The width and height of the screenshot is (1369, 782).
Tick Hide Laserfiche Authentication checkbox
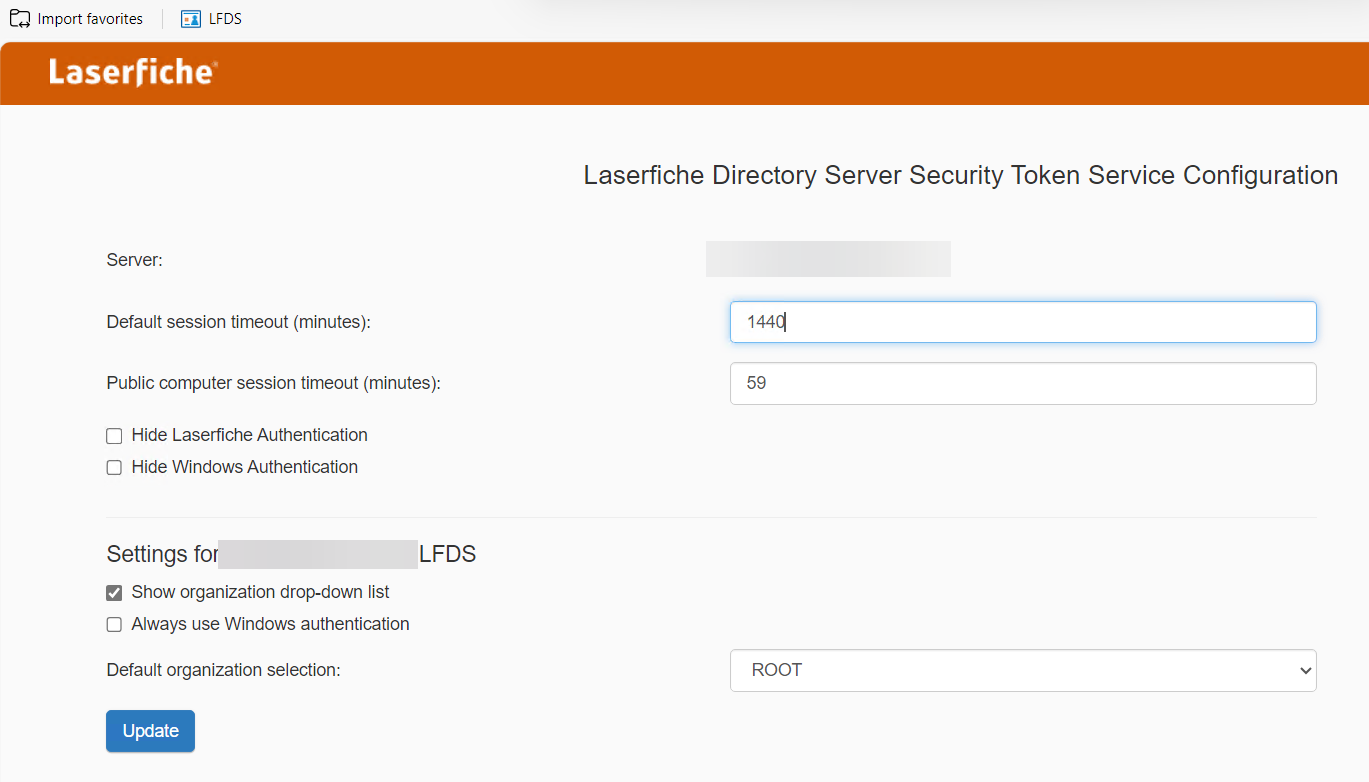(x=114, y=436)
